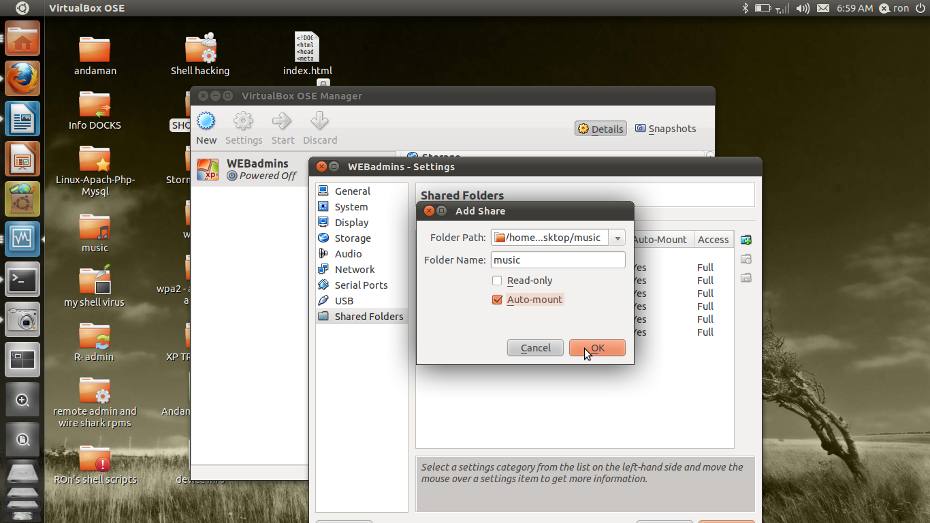
Task: Open USB settings category
Action: [344, 301]
